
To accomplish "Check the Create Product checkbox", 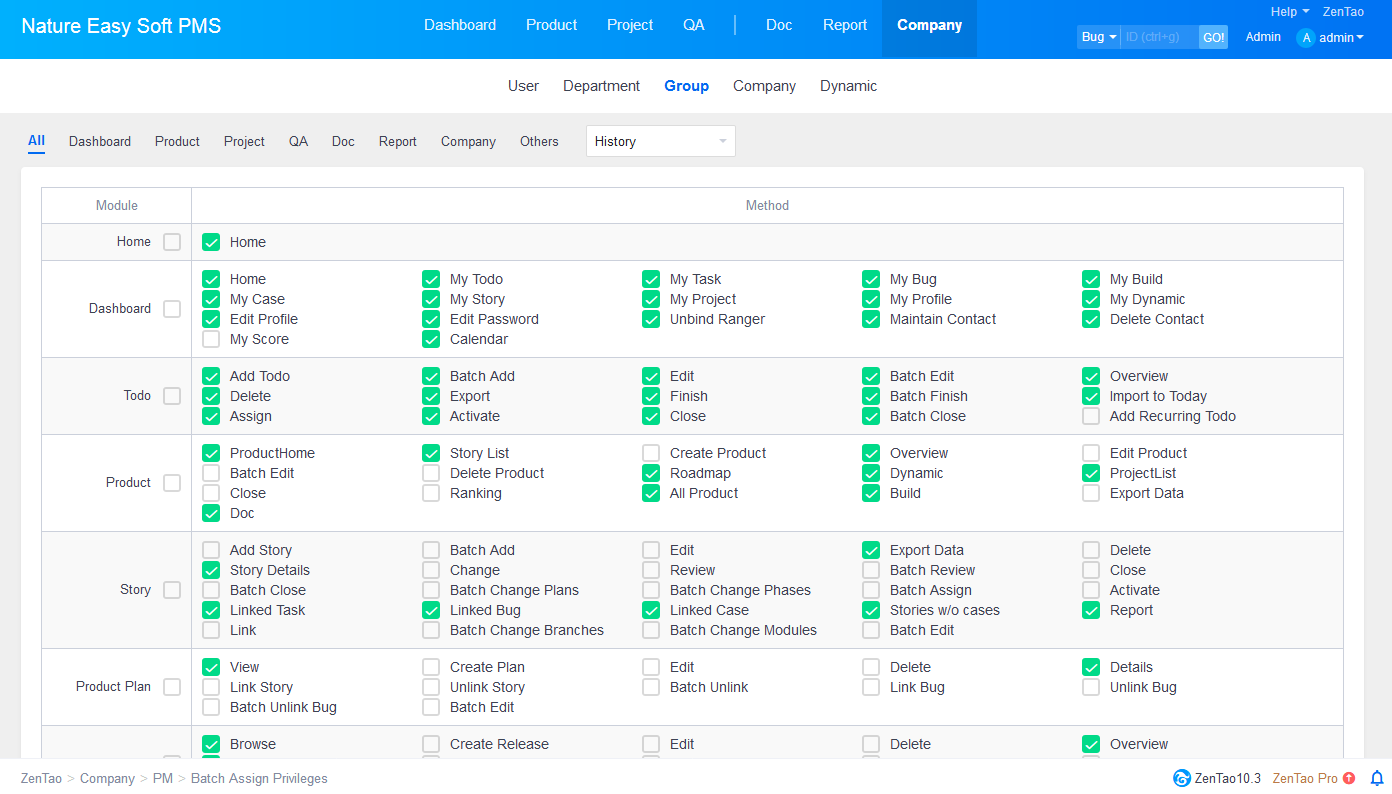I will 651,453.
